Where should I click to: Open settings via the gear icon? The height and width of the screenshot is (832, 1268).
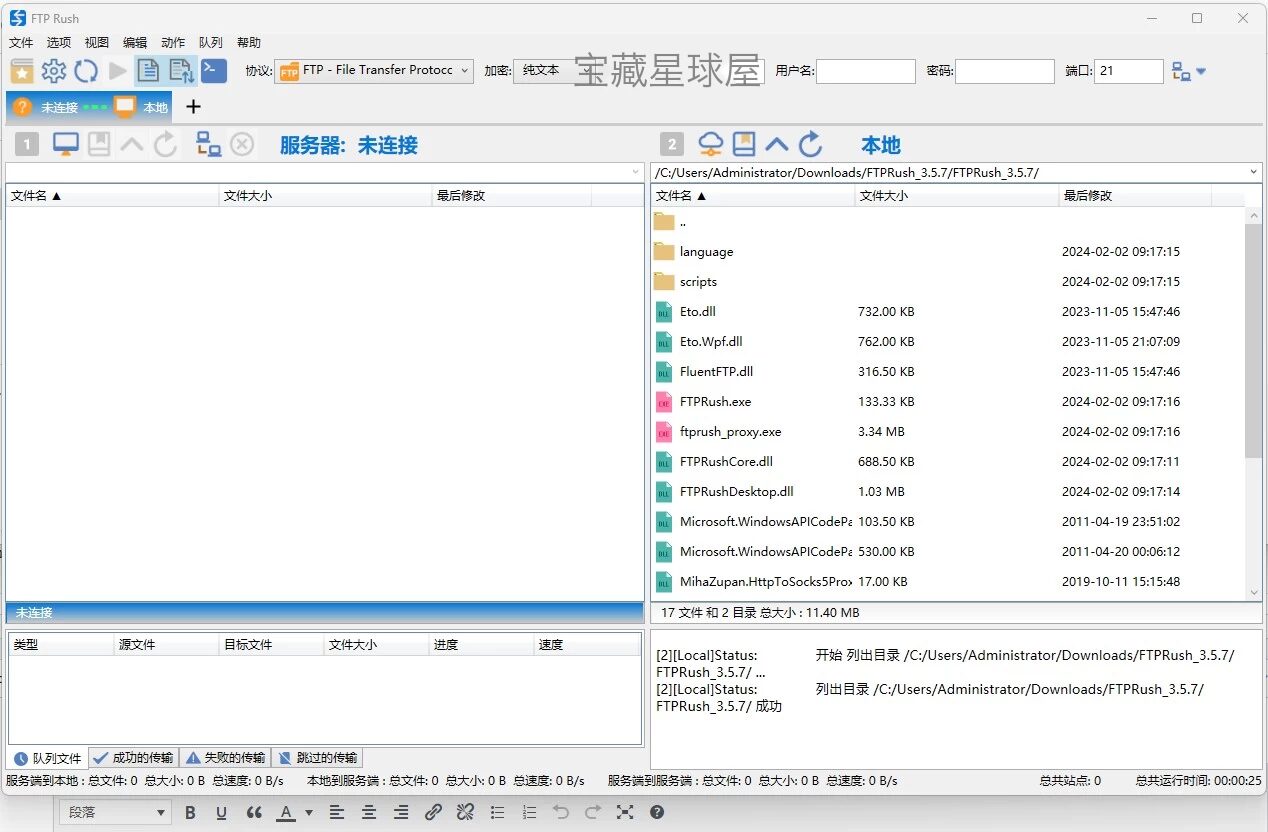(54, 71)
